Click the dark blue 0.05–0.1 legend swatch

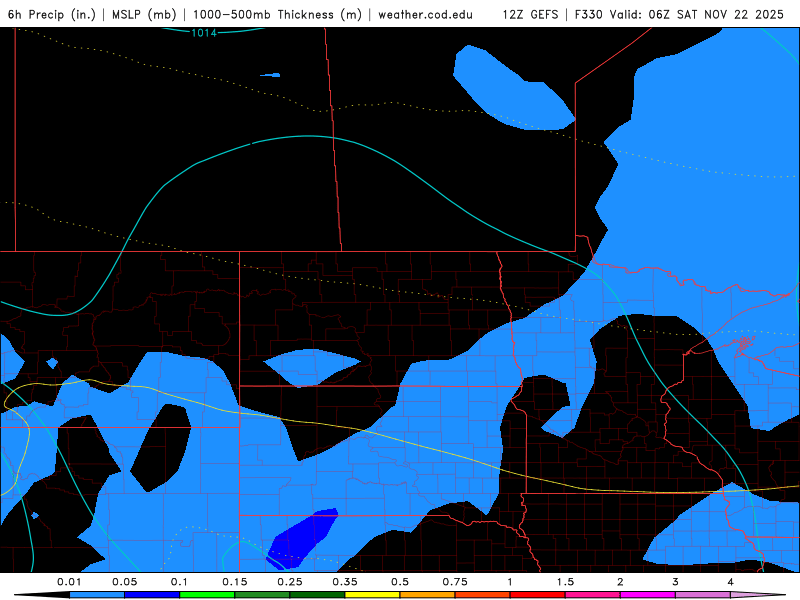(x=152, y=595)
